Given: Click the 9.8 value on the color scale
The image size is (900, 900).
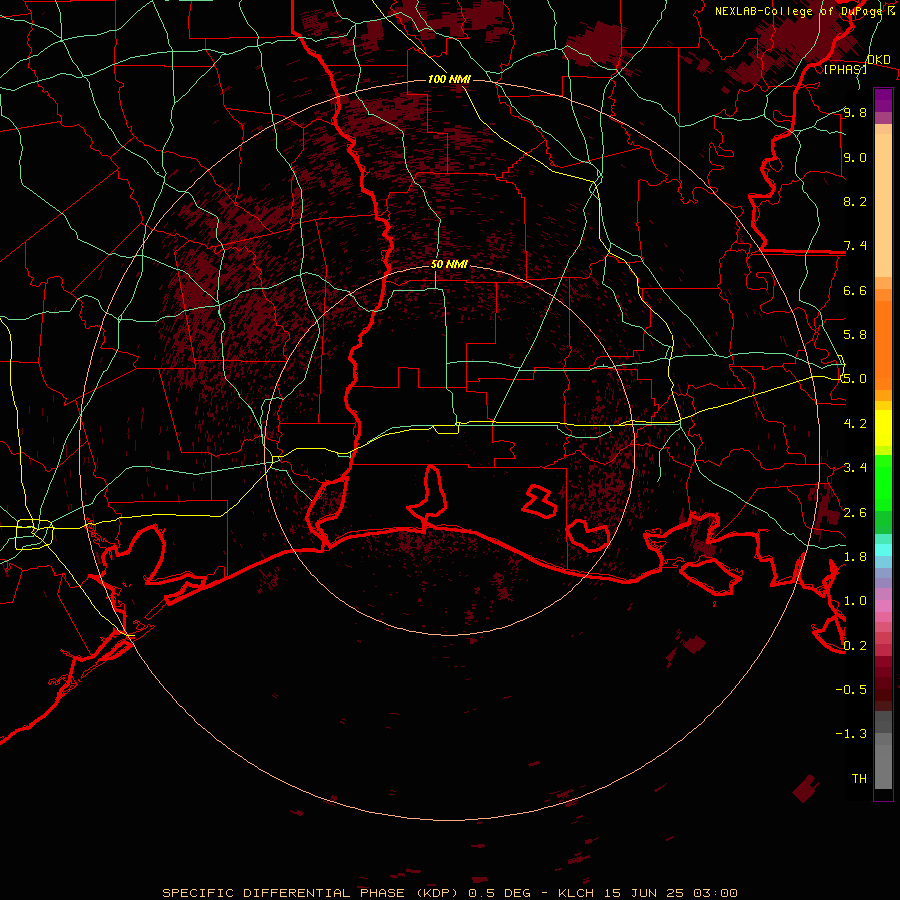Looking at the screenshot, I should pyautogui.click(x=855, y=112).
